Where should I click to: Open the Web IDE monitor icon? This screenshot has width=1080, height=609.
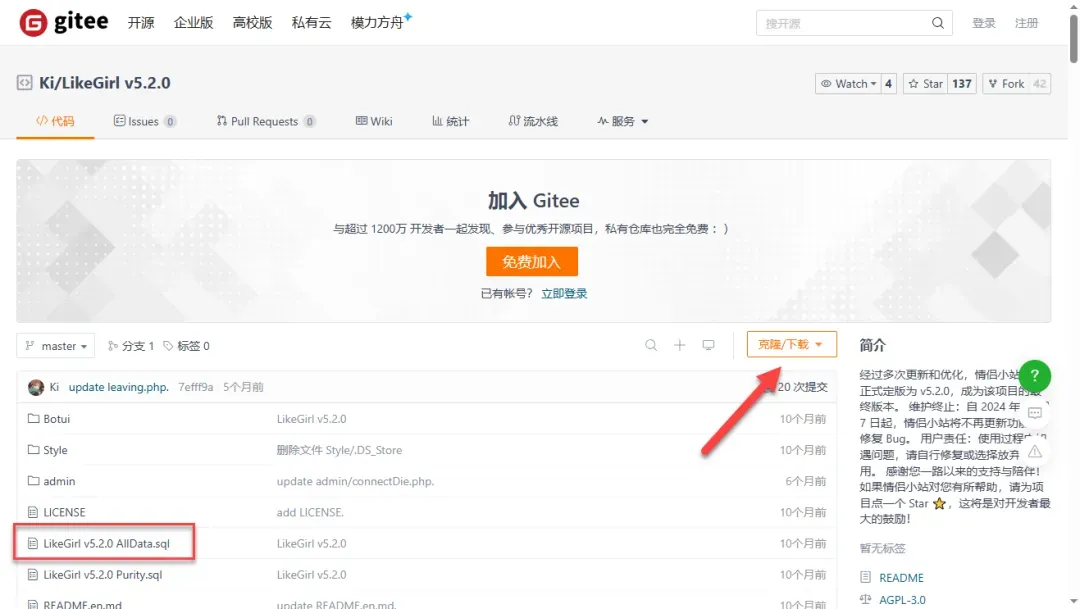pyautogui.click(x=708, y=345)
